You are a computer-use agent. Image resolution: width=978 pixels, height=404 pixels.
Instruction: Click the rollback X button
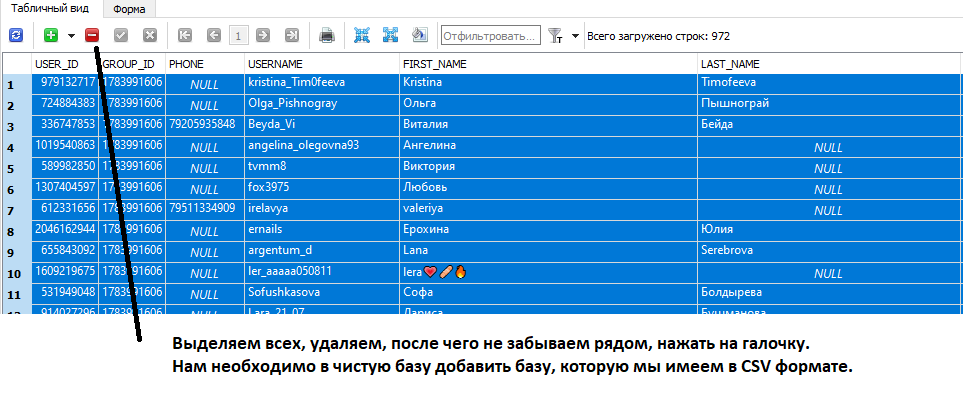pos(150,35)
